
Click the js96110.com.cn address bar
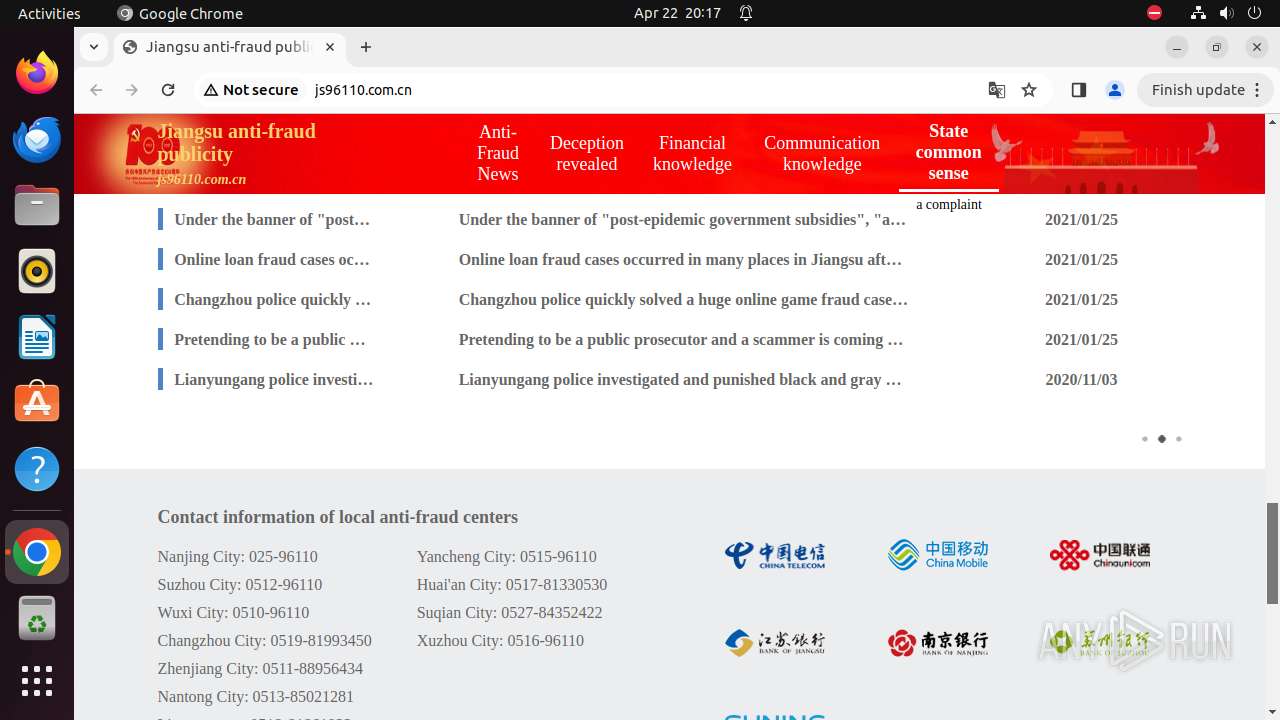363,90
